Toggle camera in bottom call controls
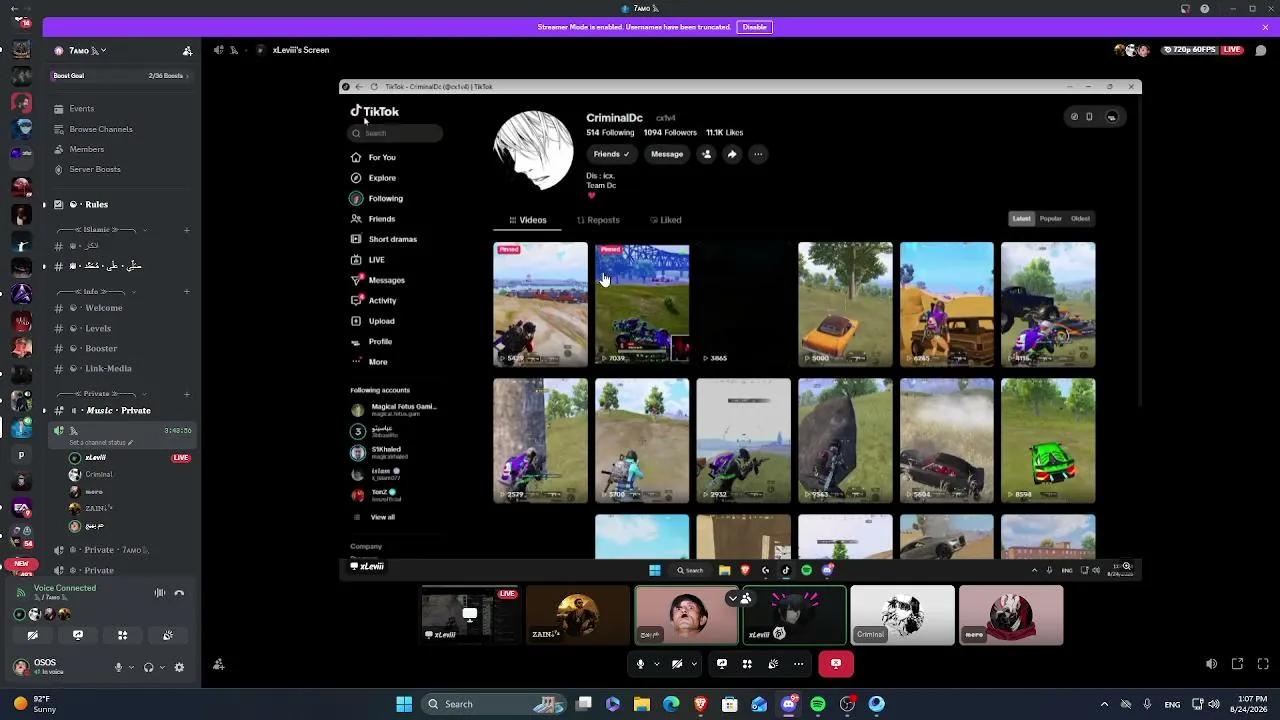The image size is (1280, 720). [x=677, y=663]
